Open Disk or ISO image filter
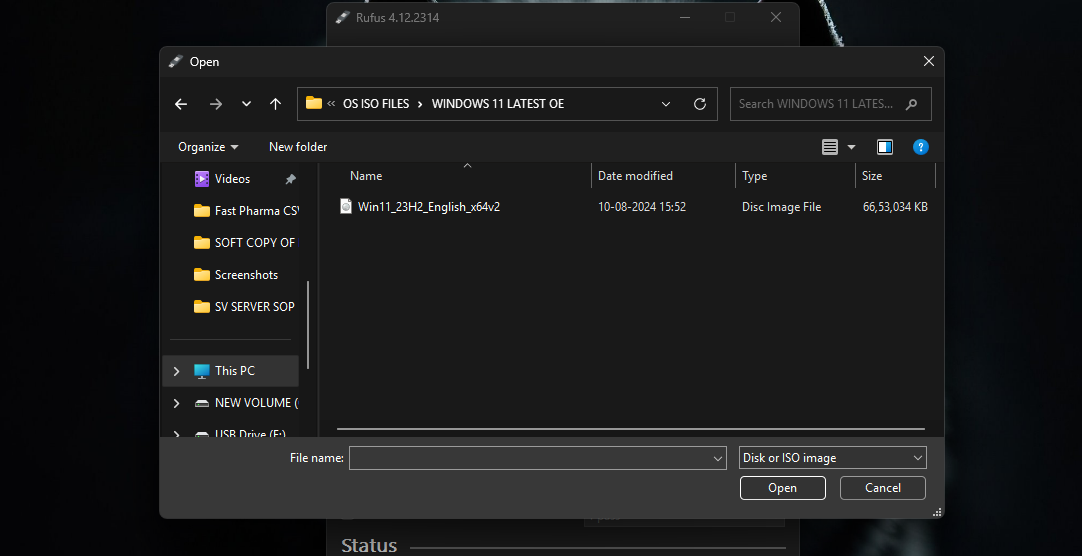This screenshot has width=1082, height=556. click(x=832, y=458)
